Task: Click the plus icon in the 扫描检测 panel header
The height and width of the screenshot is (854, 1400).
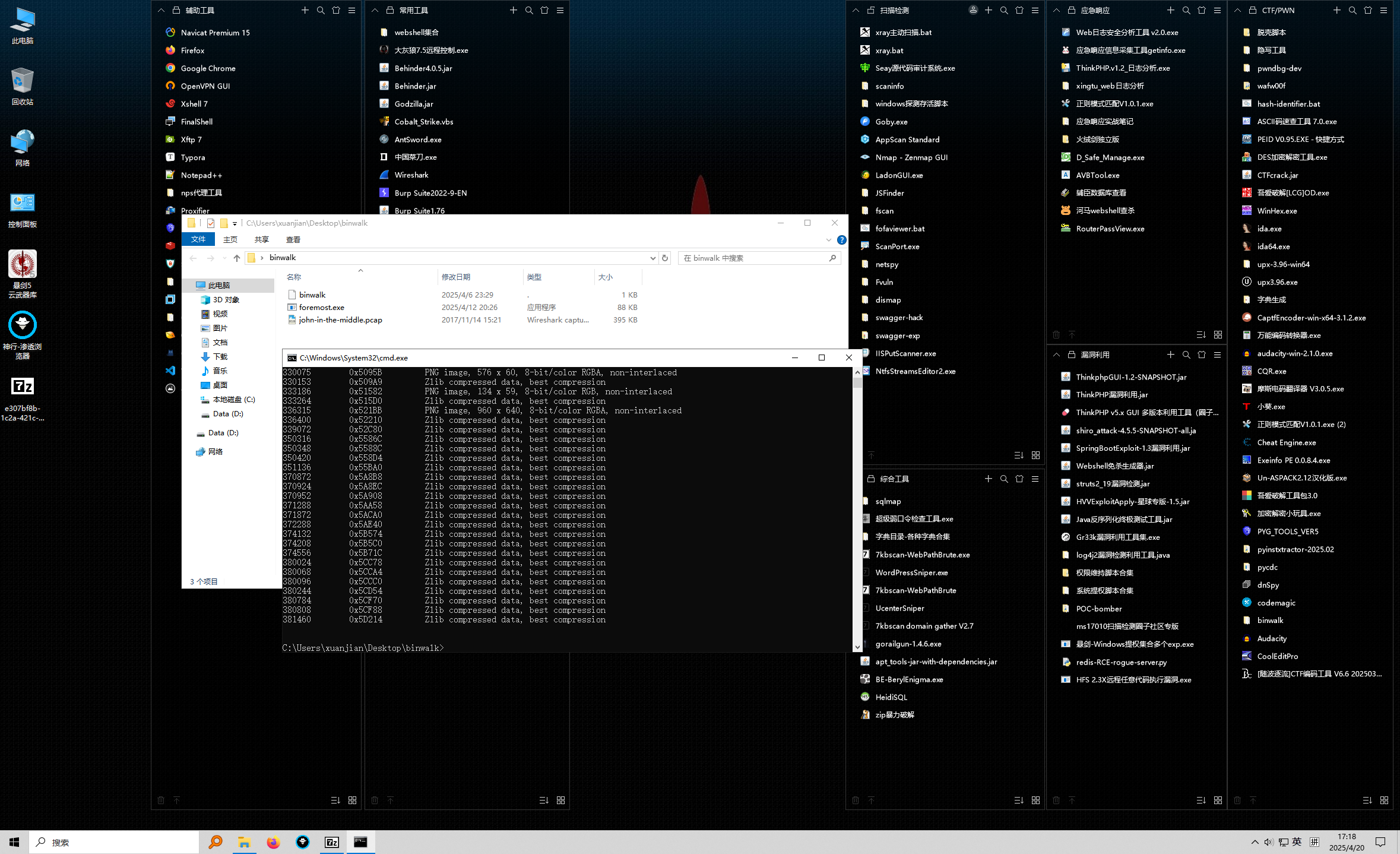Action: click(x=989, y=10)
